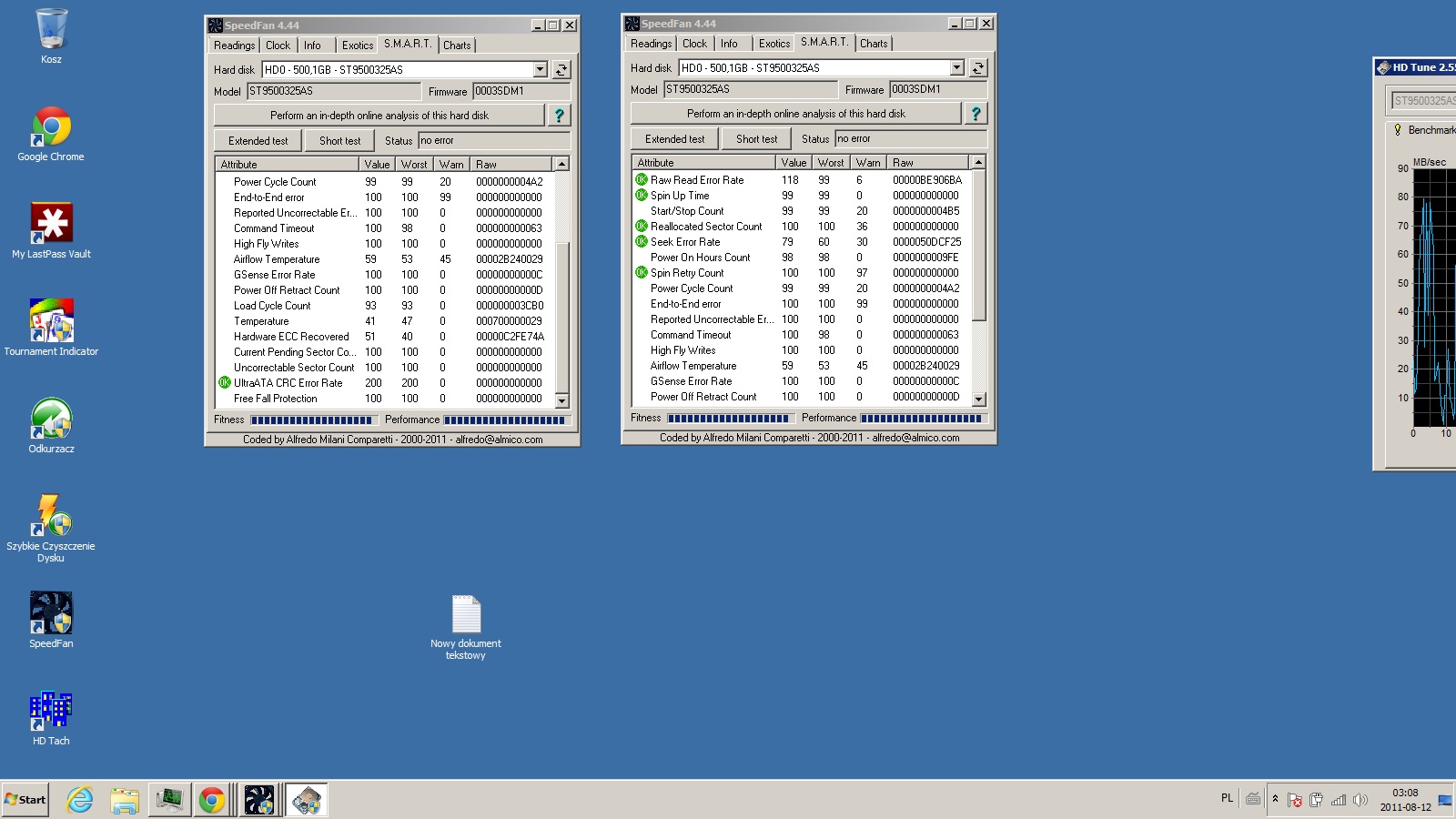Select S.M.A.R.T. tab in right SpeedFan window
The width and height of the screenshot is (1456, 819).
click(824, 42)
